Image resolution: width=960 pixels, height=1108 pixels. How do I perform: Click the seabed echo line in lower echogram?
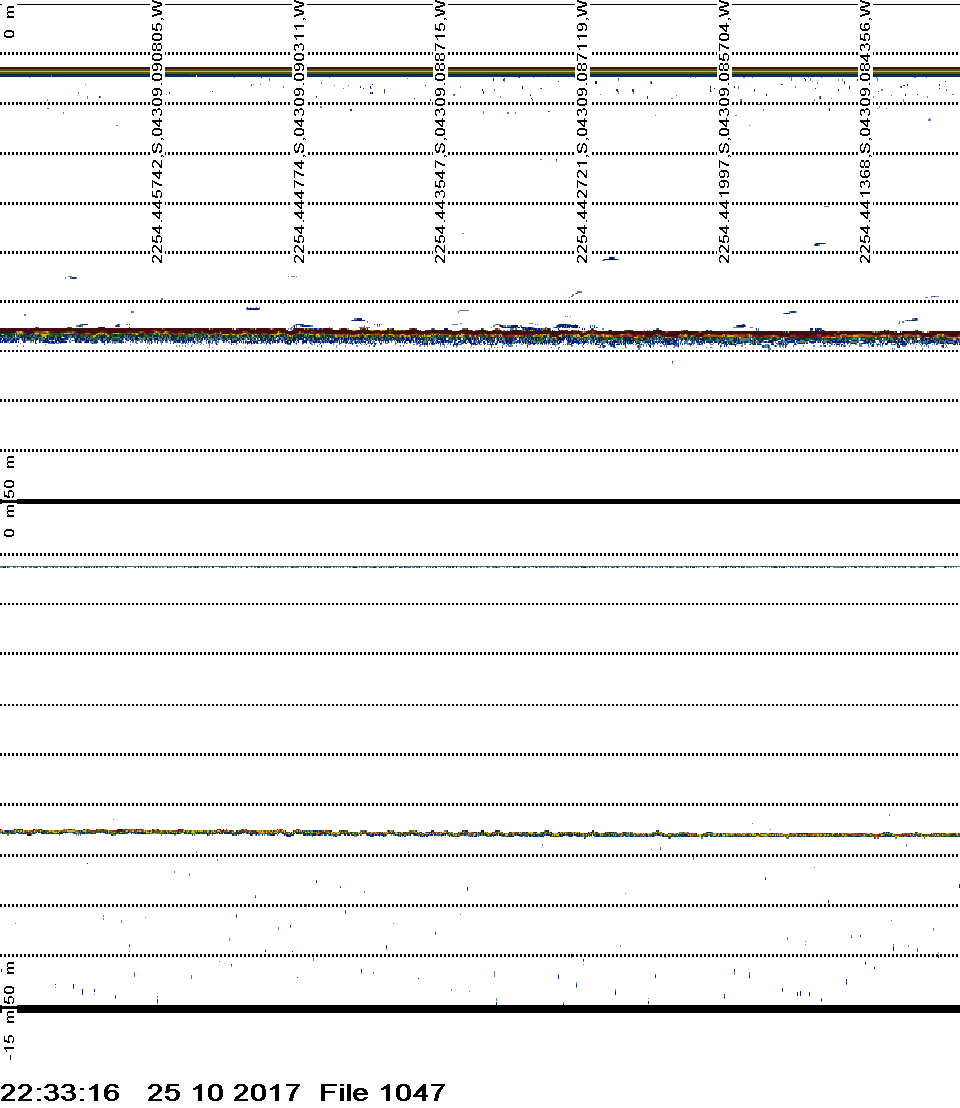click(x=480, y=832)
